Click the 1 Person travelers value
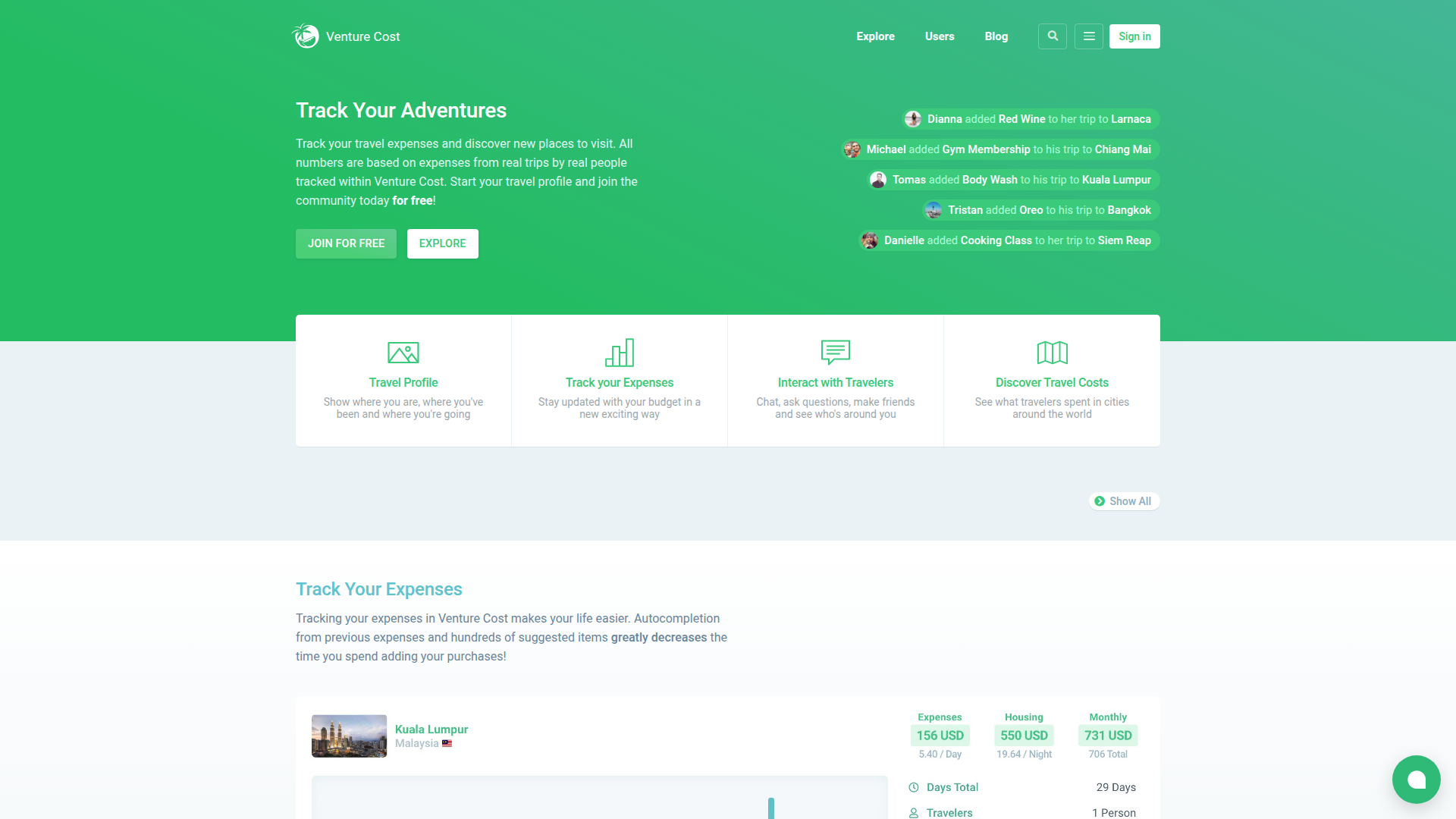Viewport: 1456px width, 819px height. (x=1114, y=813)
